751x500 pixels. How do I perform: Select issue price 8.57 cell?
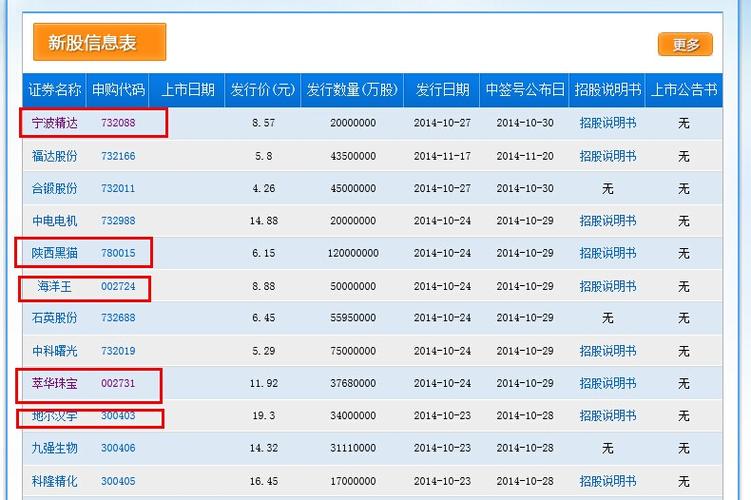(x=263, y=123)
